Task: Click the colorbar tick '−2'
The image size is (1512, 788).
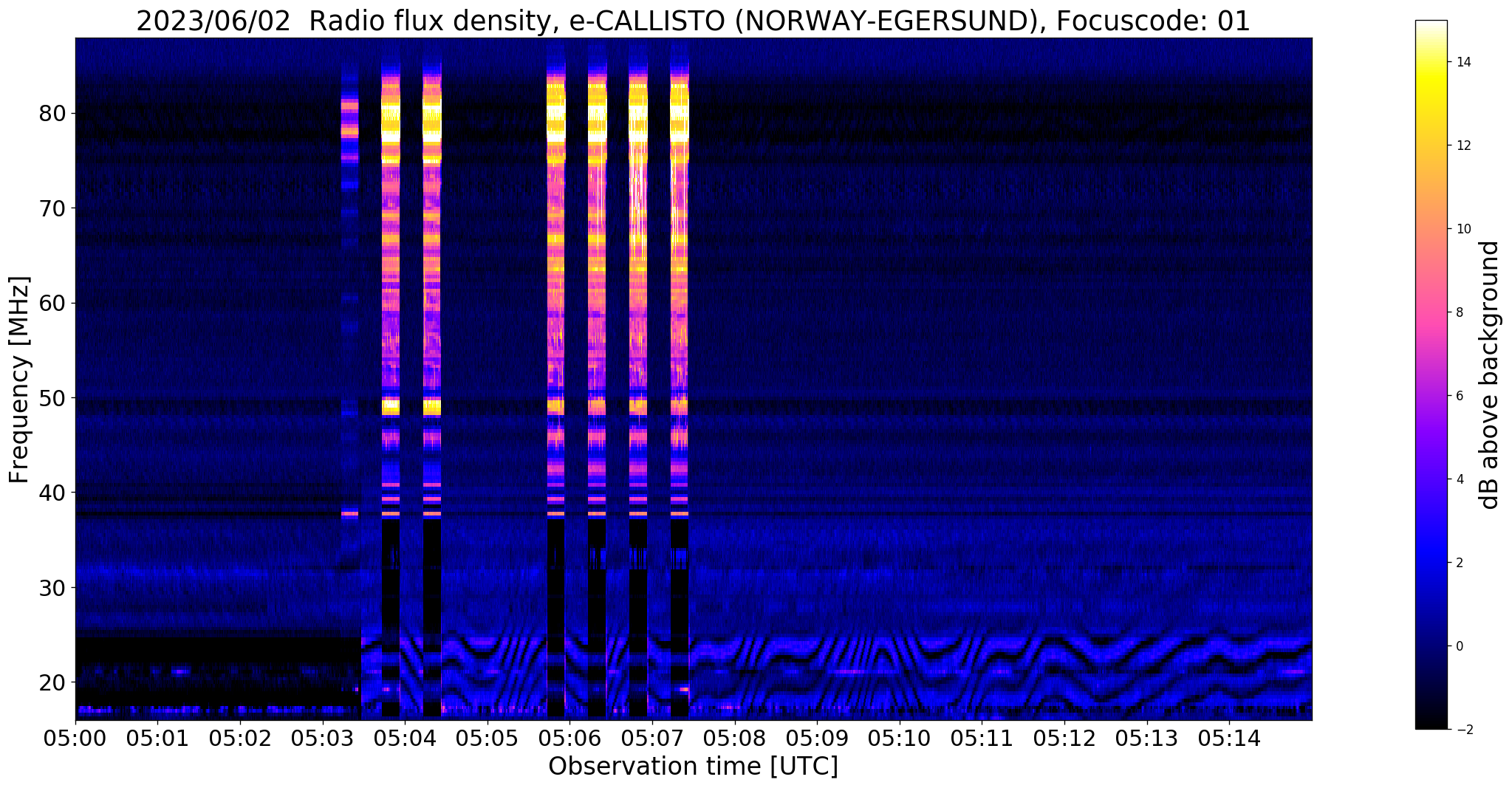Action: click(1464, 730)
